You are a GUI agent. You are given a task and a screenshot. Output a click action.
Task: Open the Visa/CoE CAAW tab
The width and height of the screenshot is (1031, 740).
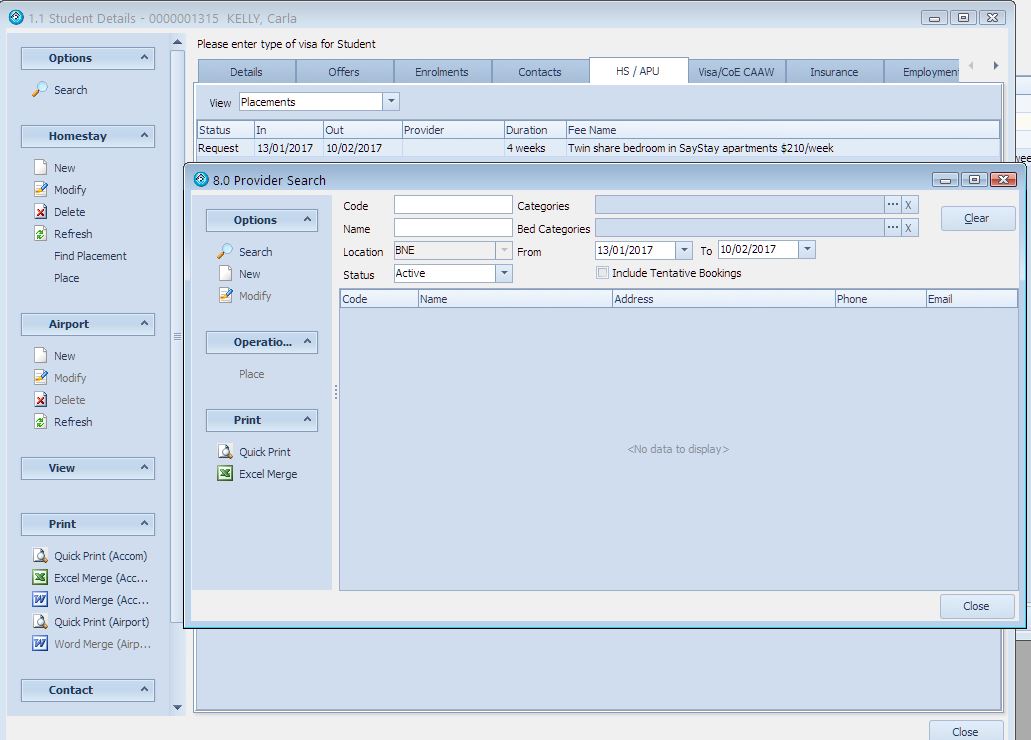(x=735, y=72)
